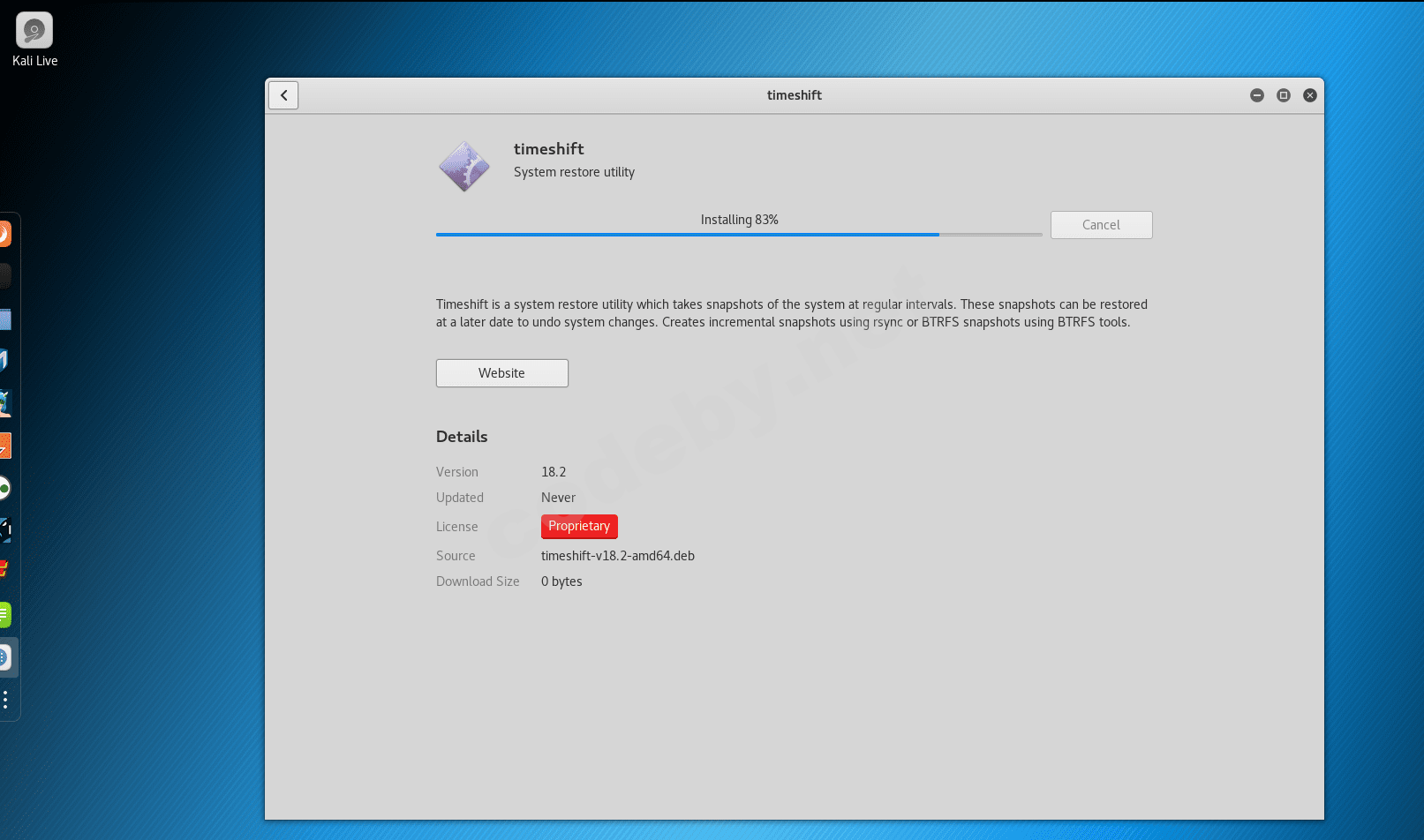Maximize the timeshift software window

[1284, 95]
